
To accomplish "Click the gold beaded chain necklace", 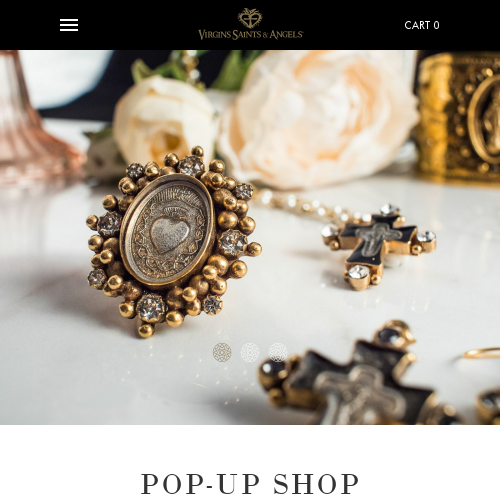I will pyautogui.click(x=300, y=203).
